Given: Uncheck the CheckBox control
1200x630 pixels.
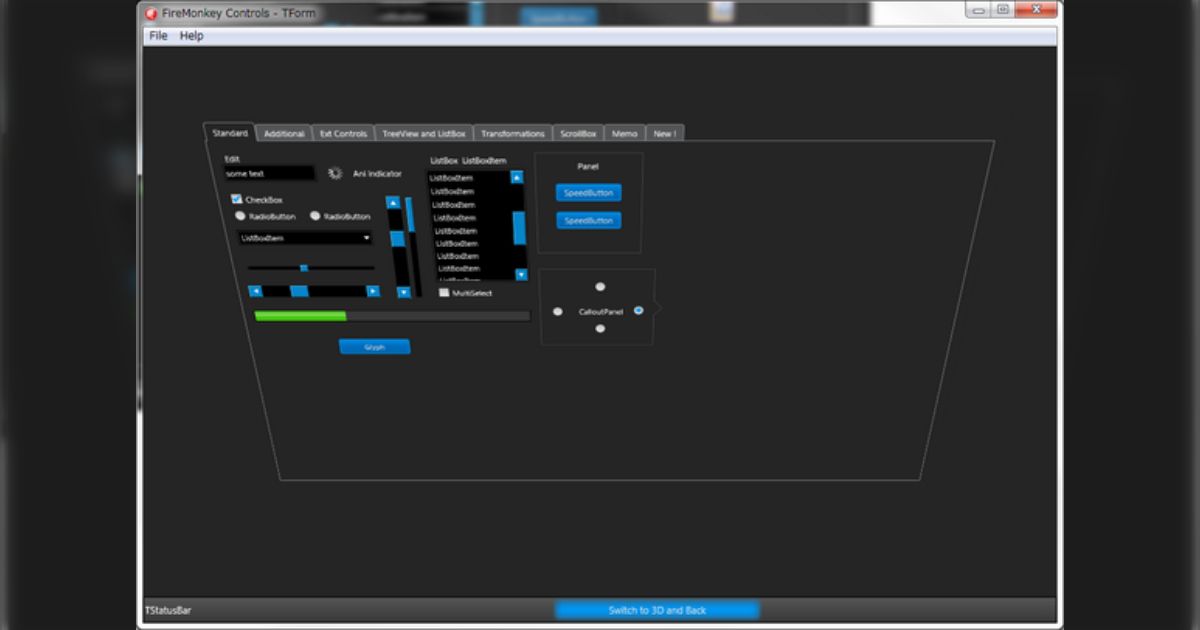Looking at the screenshot, I should coord(236,199).
